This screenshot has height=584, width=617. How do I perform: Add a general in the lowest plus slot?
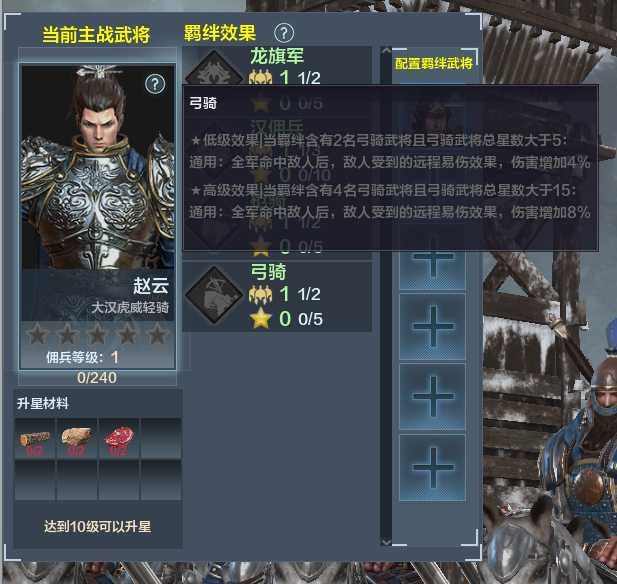pyautogui.click(x=432, y=468)
